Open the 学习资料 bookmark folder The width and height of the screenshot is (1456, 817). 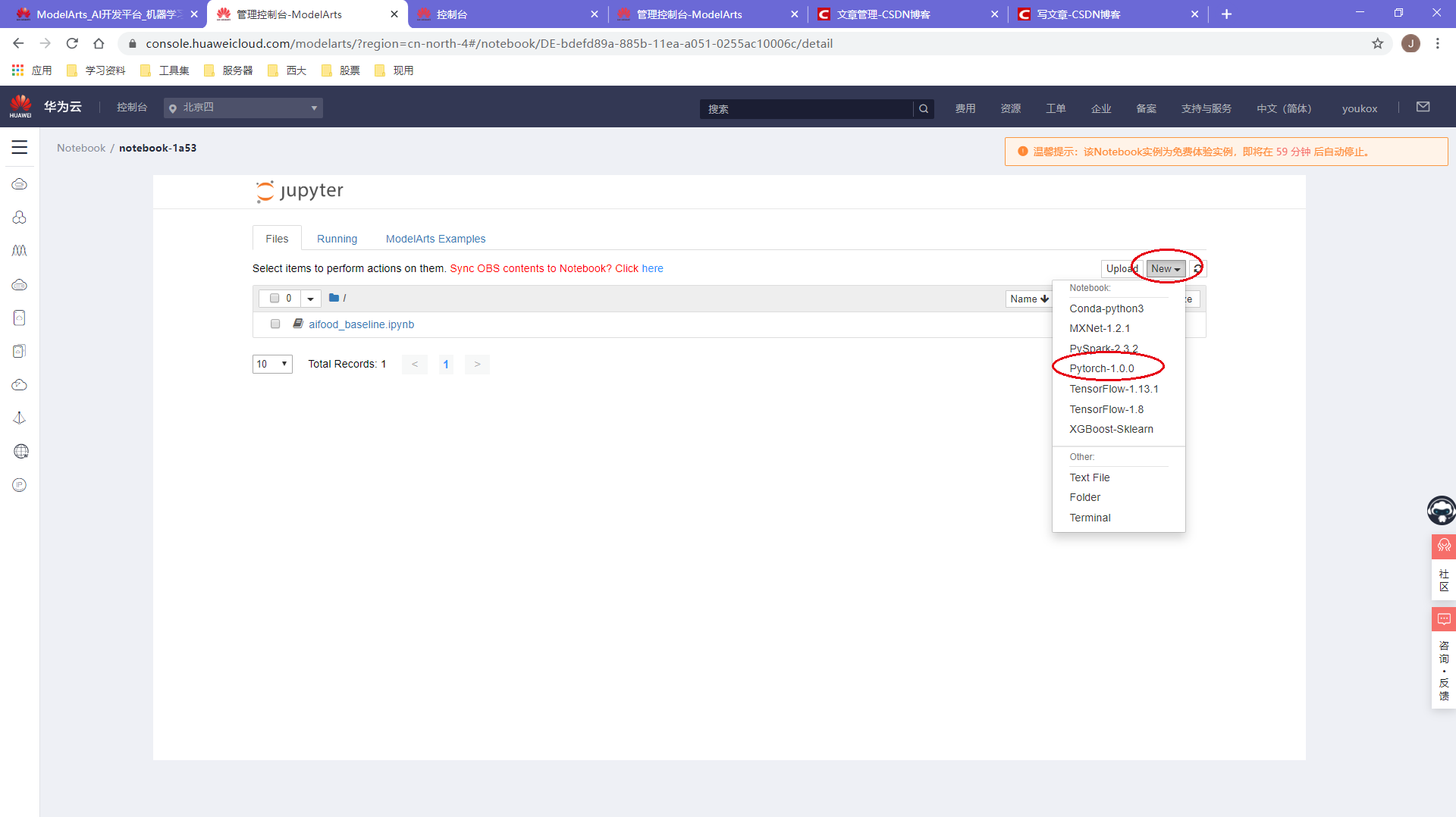tap(96, 70)
